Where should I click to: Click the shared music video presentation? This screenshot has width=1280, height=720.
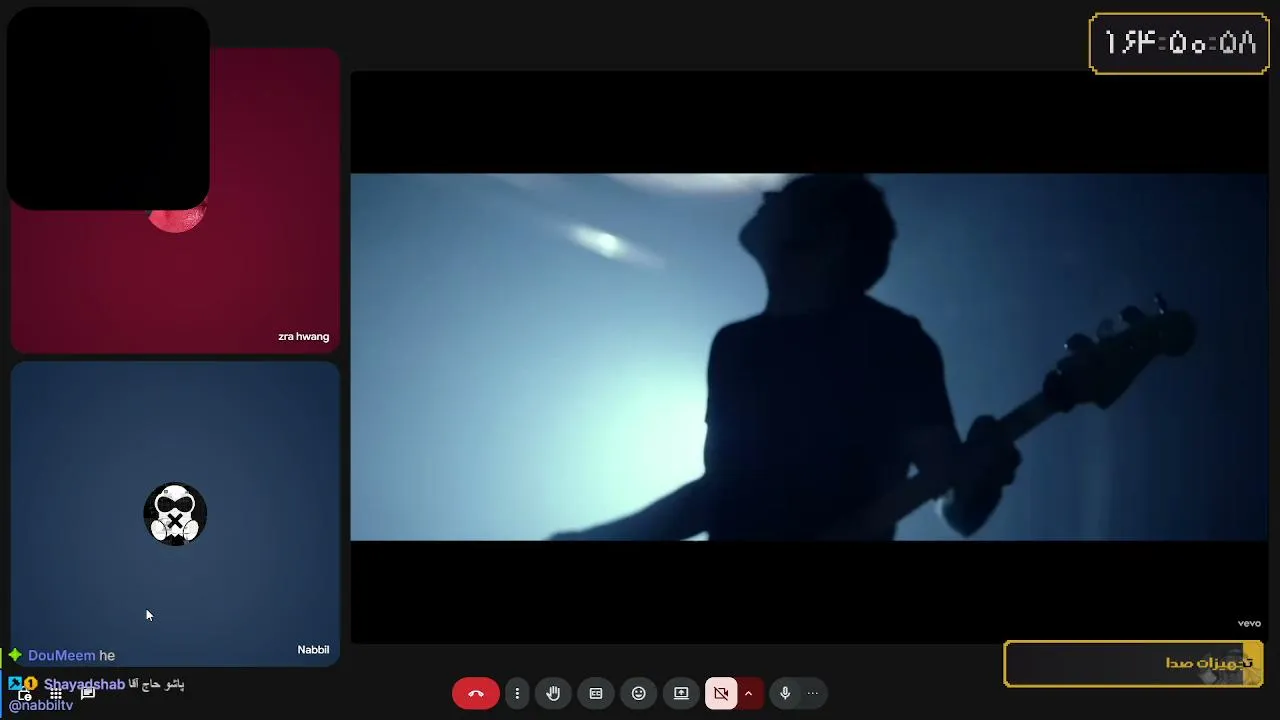(x=809, y=357)
